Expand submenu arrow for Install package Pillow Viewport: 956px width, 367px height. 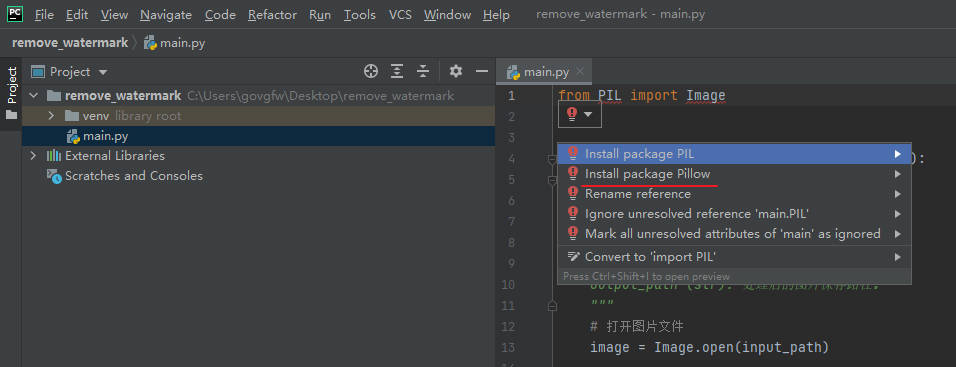pyautogui.click(x=897, y=174)
